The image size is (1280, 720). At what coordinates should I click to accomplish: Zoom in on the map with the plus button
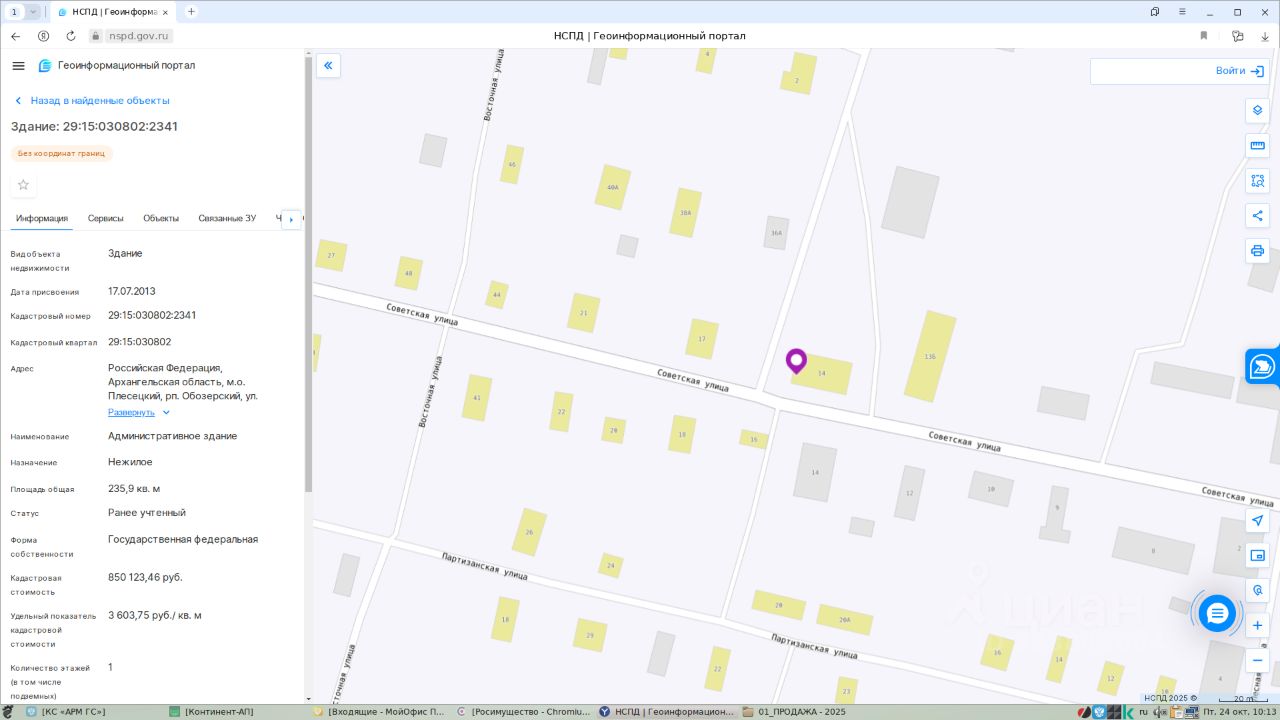(1257, 625)
